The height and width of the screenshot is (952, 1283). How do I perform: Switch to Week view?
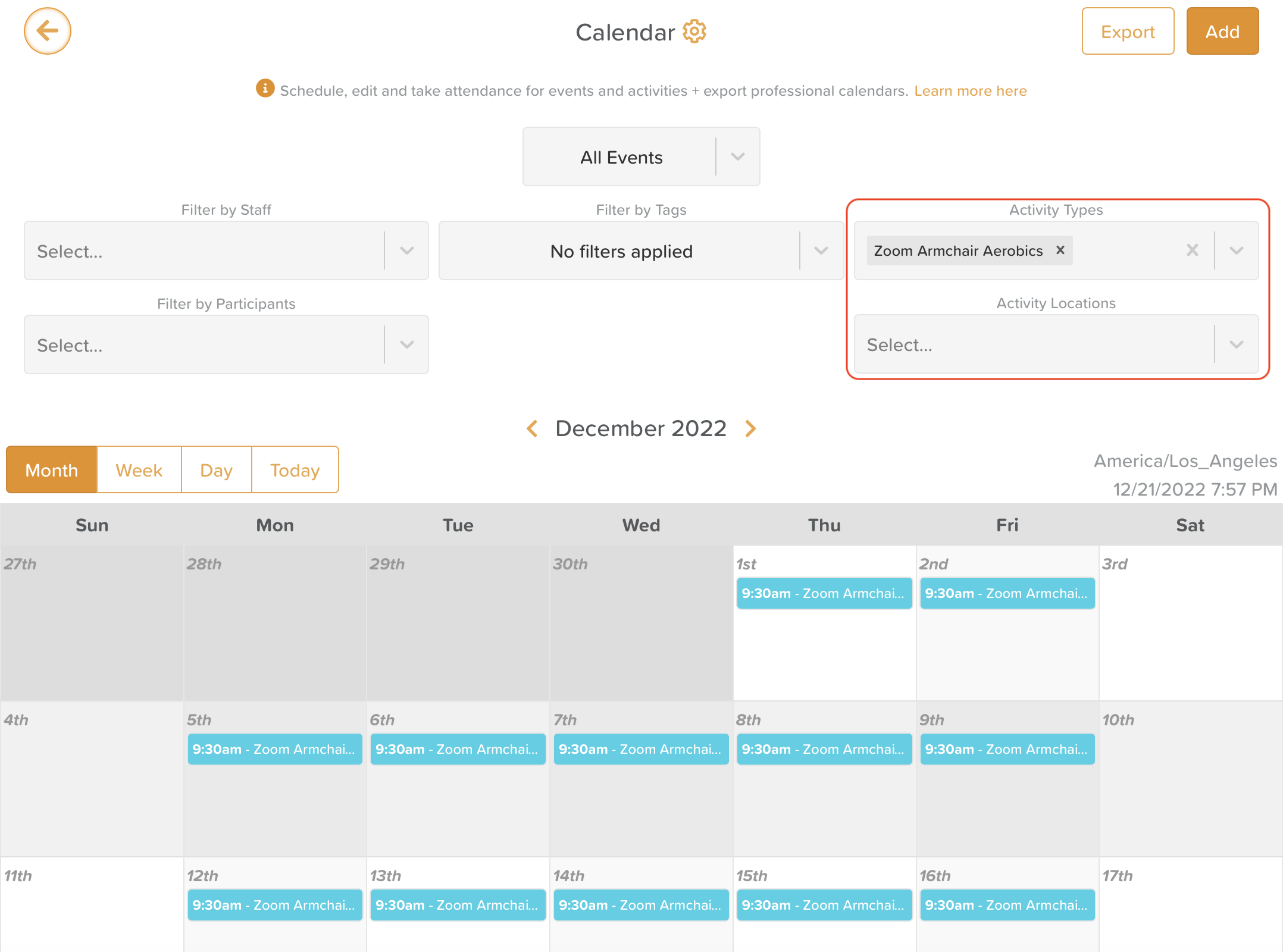click(x=139, y=470)
